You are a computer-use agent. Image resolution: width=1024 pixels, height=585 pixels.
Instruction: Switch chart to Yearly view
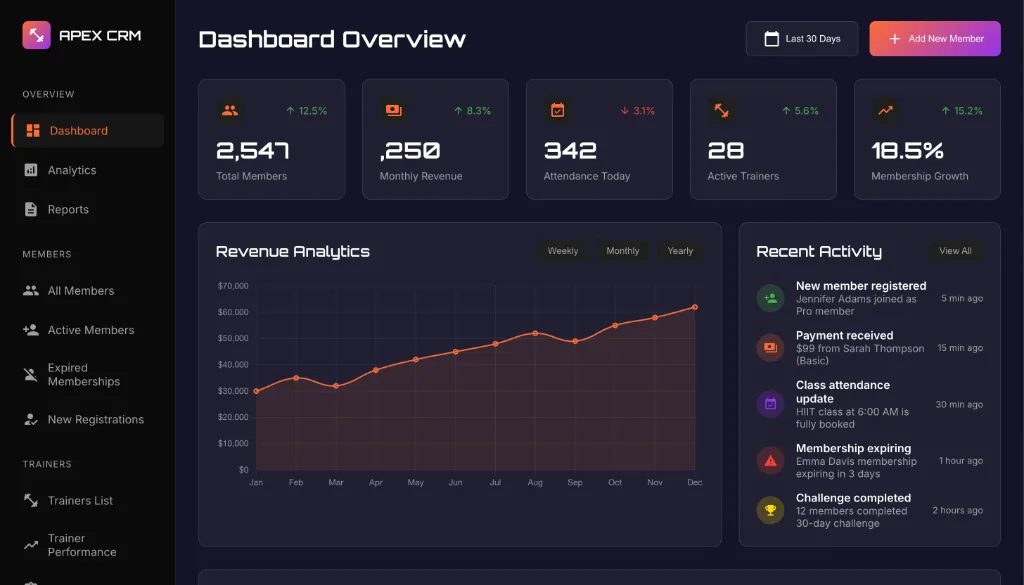(680, 251)
